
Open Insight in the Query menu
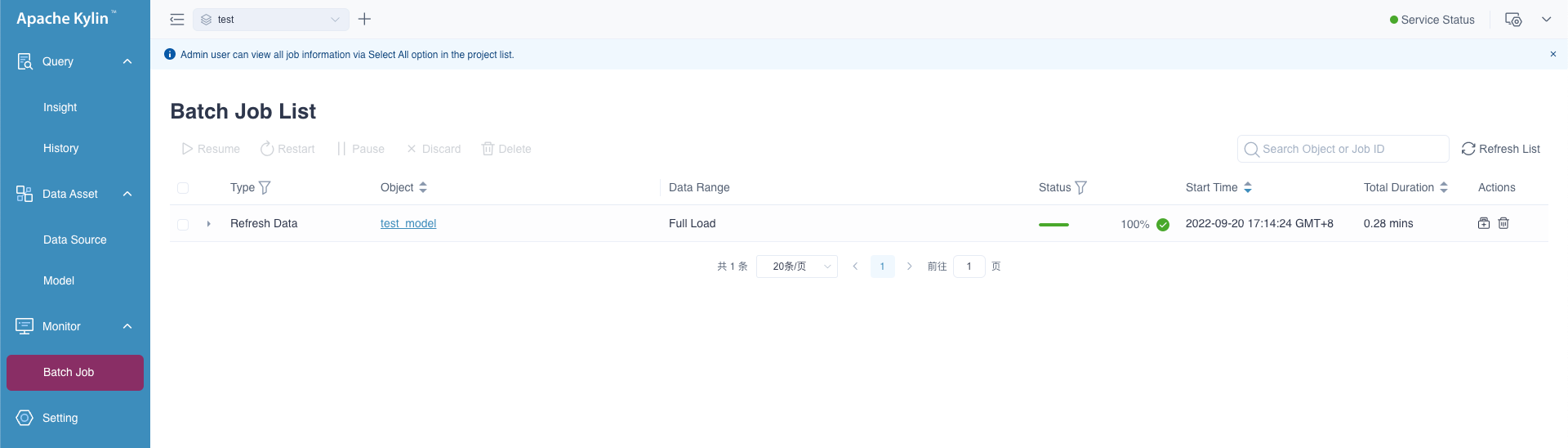point(60,107)
